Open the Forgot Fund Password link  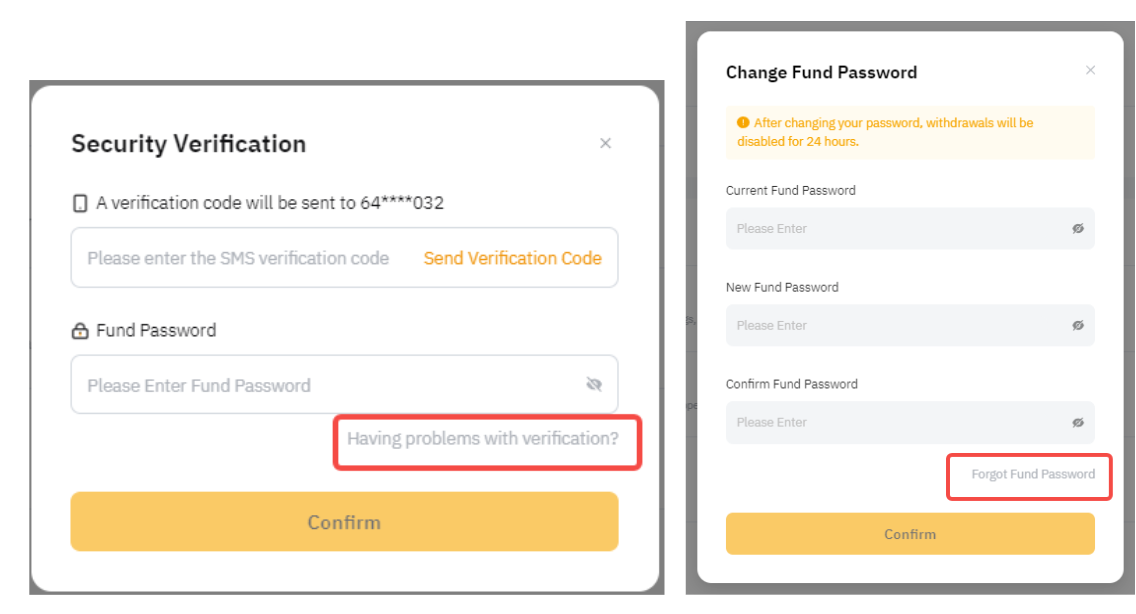click(x=1033, y=474)
